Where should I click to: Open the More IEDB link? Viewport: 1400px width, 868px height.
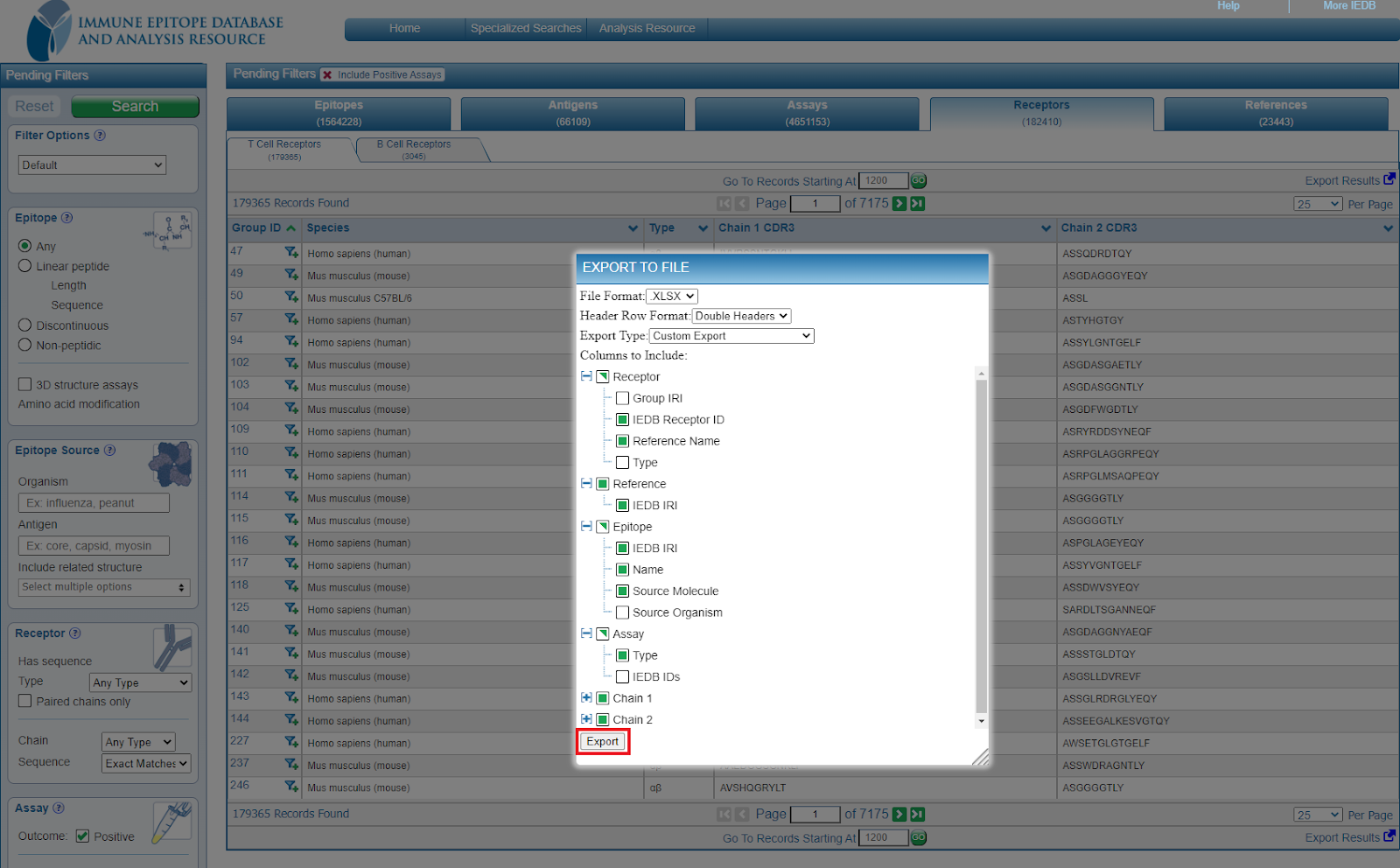click(x=1349, y=6)
